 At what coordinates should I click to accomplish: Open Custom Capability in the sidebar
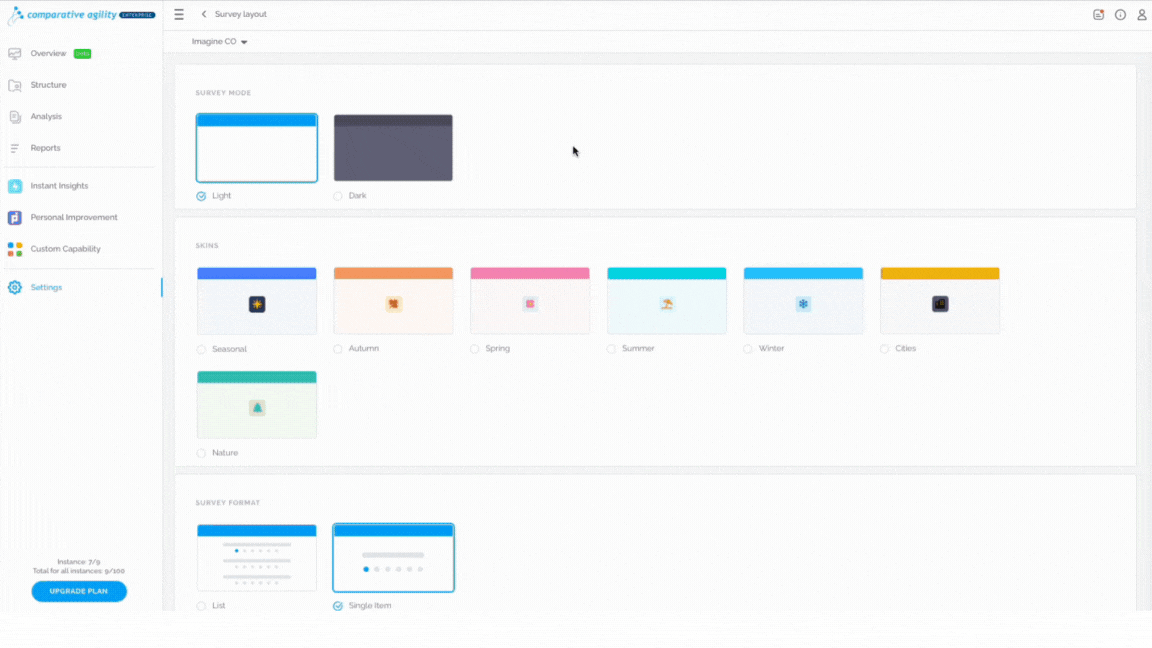(x=65, y=249)
